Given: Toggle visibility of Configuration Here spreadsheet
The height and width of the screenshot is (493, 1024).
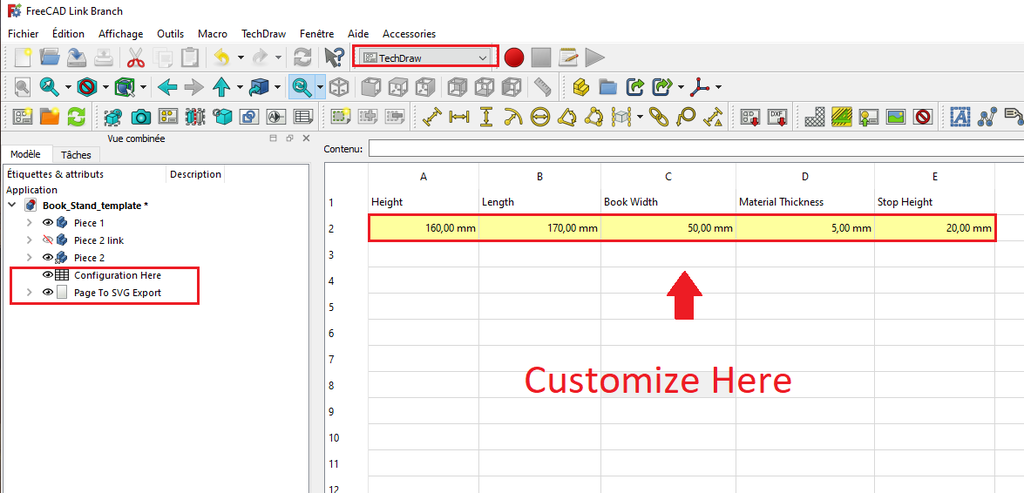Looking at the screenshot, I should (47, 275).
